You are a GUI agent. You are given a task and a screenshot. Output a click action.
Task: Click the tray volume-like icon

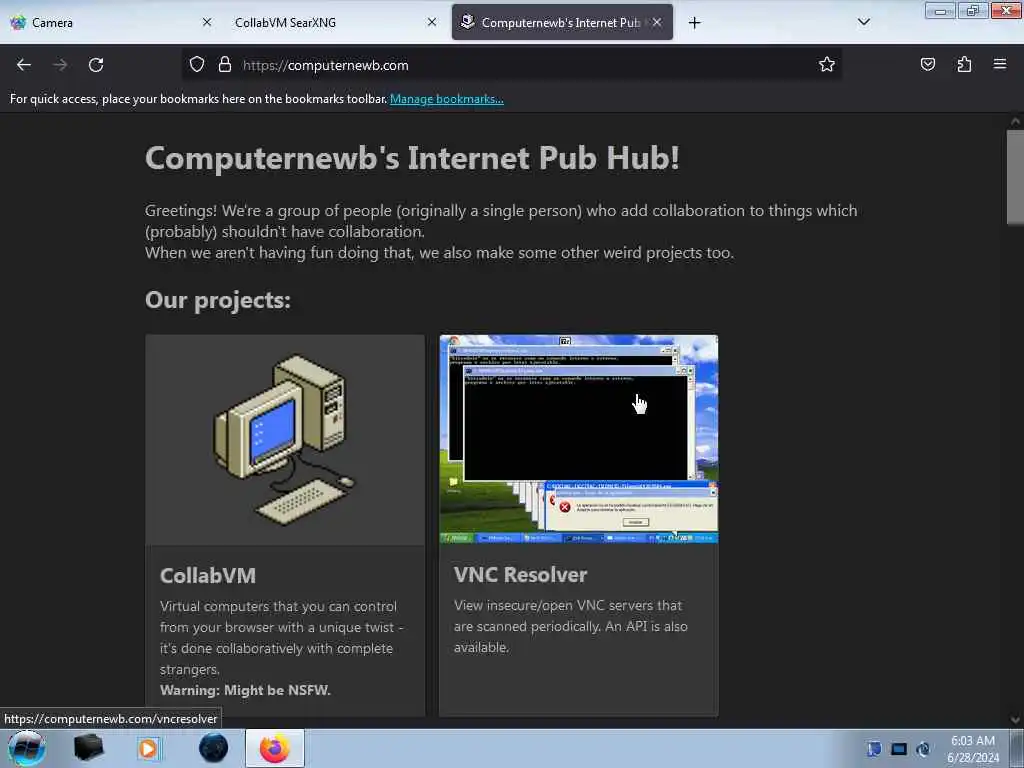[x=923, y=749]
